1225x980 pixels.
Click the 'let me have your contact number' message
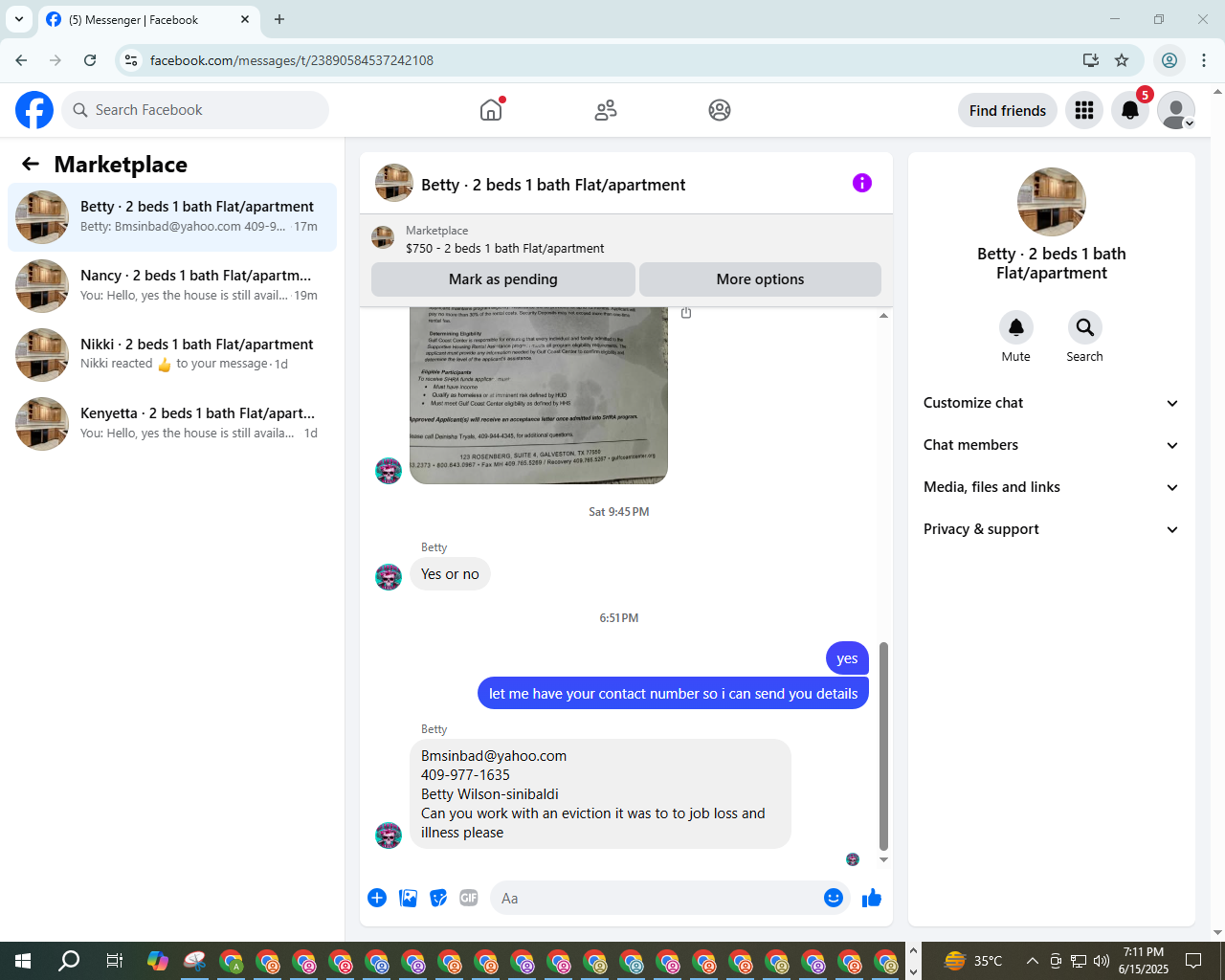coord(673,694)
